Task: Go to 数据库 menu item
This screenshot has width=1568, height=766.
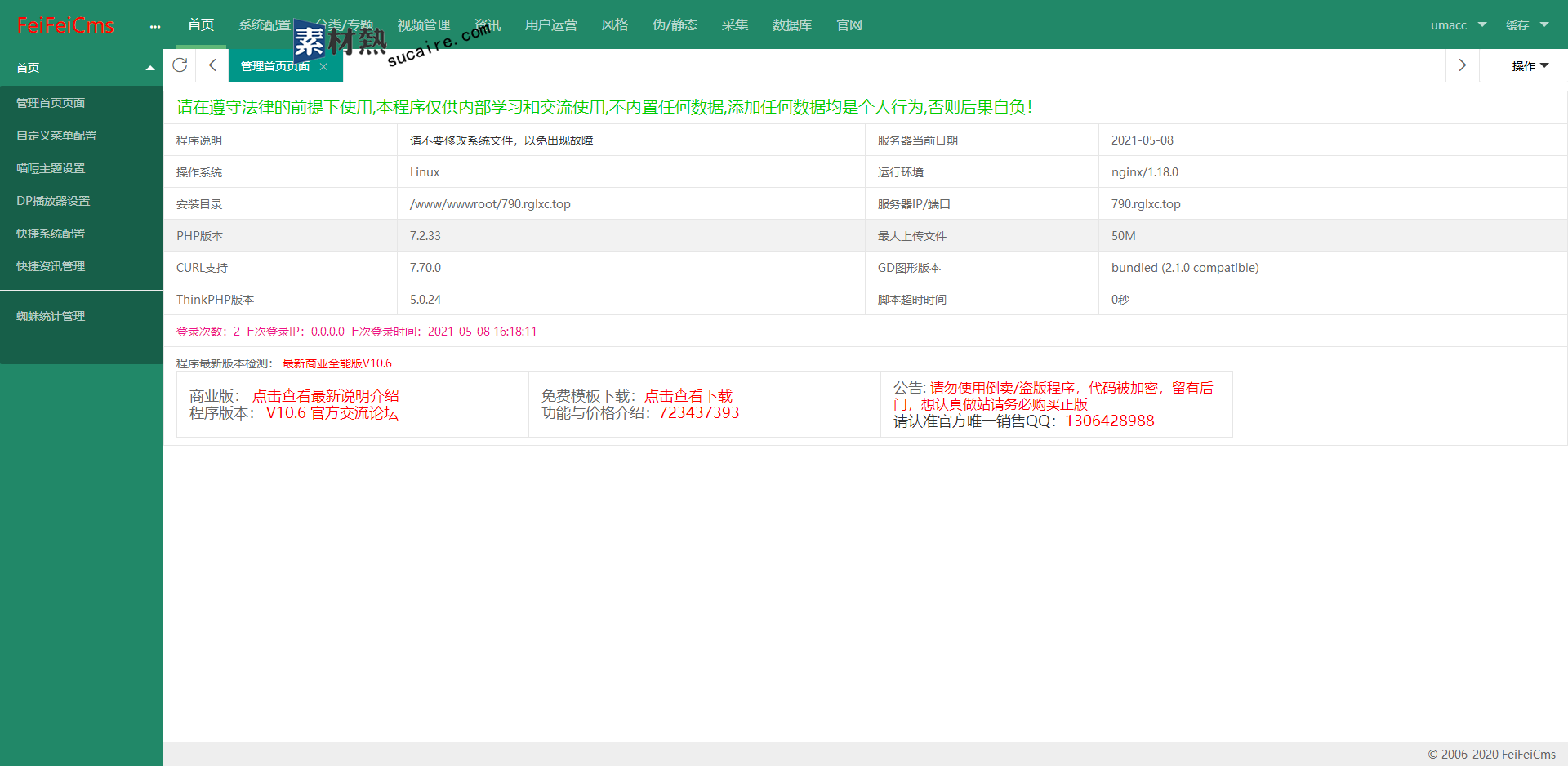Action: tap(791, 25)
